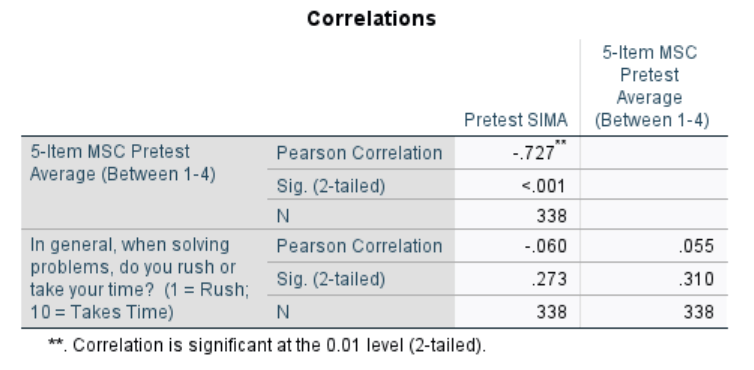
Task: Click the bottom N label in rush row group
Action: pyautogui.click(x=283, y=312)
